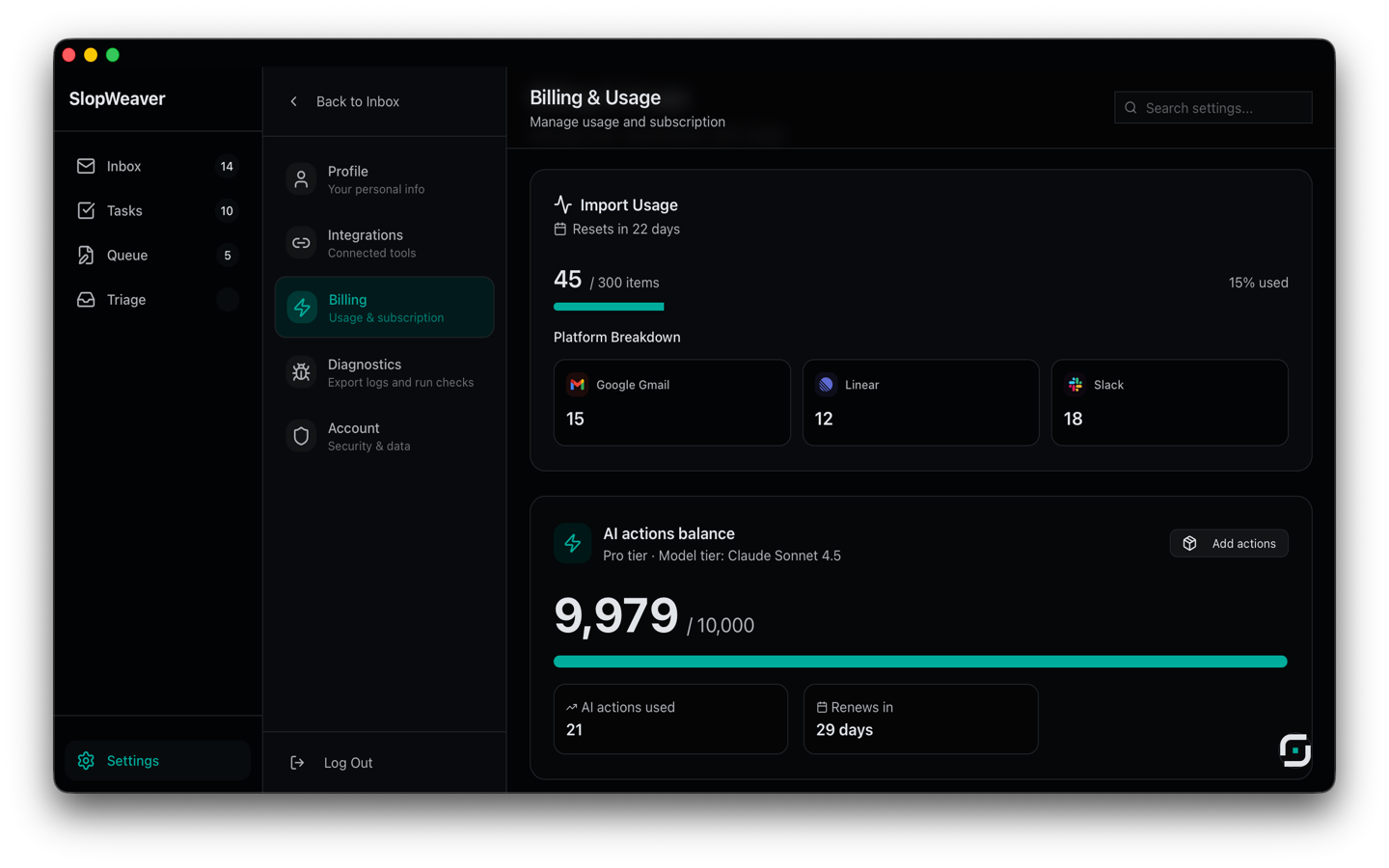
Task: Click the Billing lightning bolt icon
Action: click(302, 308)
